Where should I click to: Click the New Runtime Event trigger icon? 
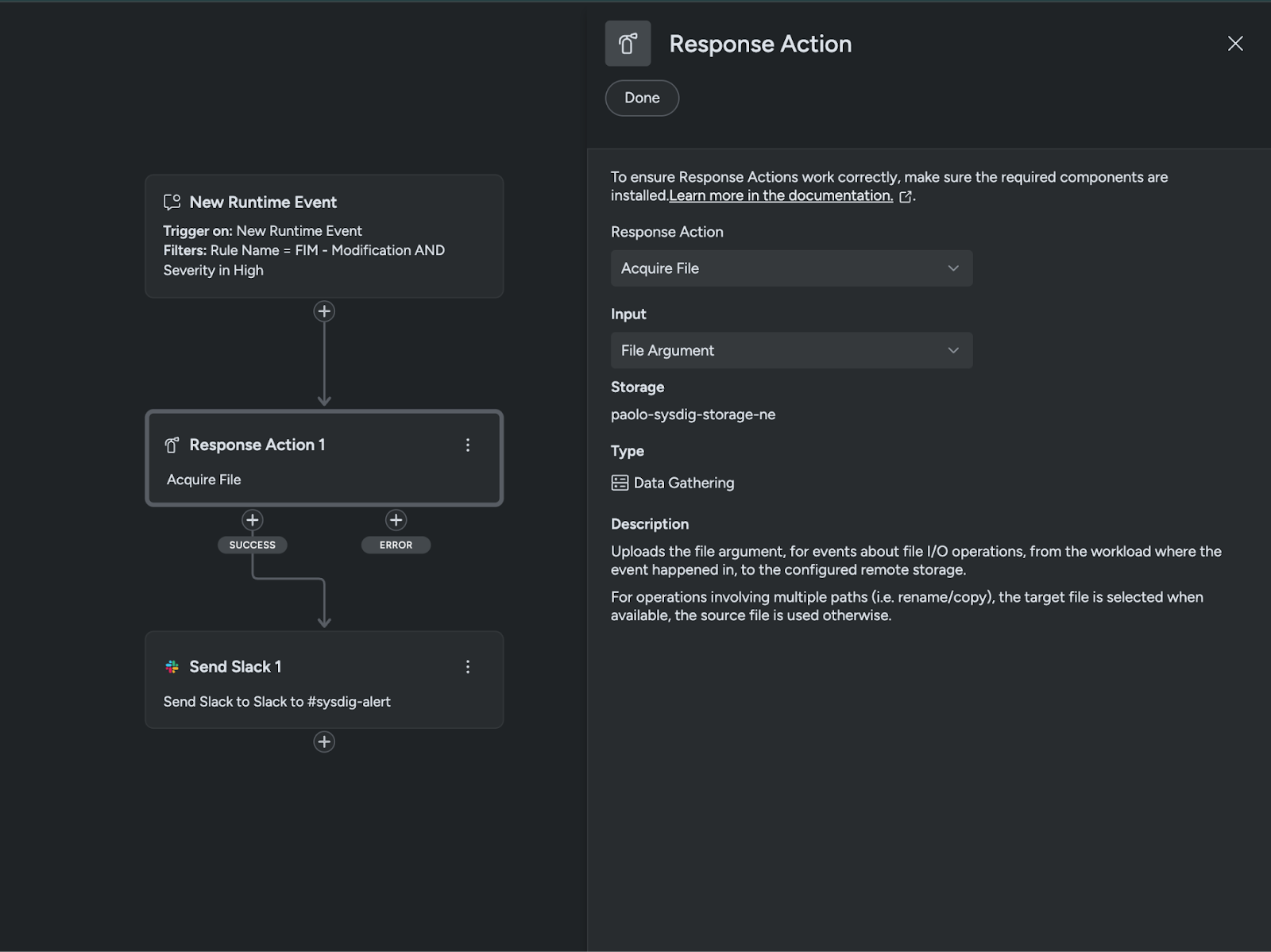tap(172, 202)
